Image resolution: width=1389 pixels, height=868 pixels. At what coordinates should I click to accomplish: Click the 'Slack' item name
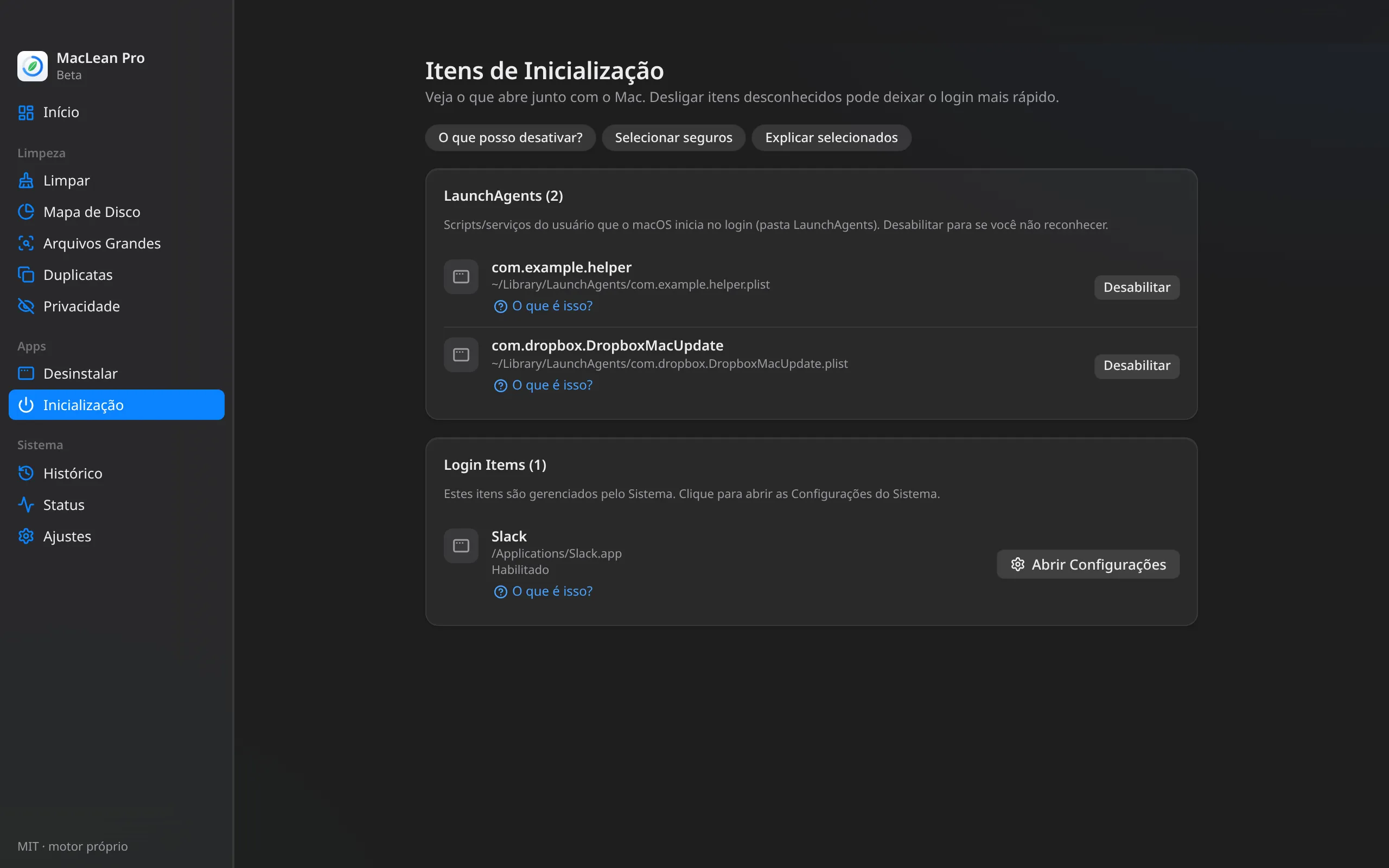click(508, 536)
